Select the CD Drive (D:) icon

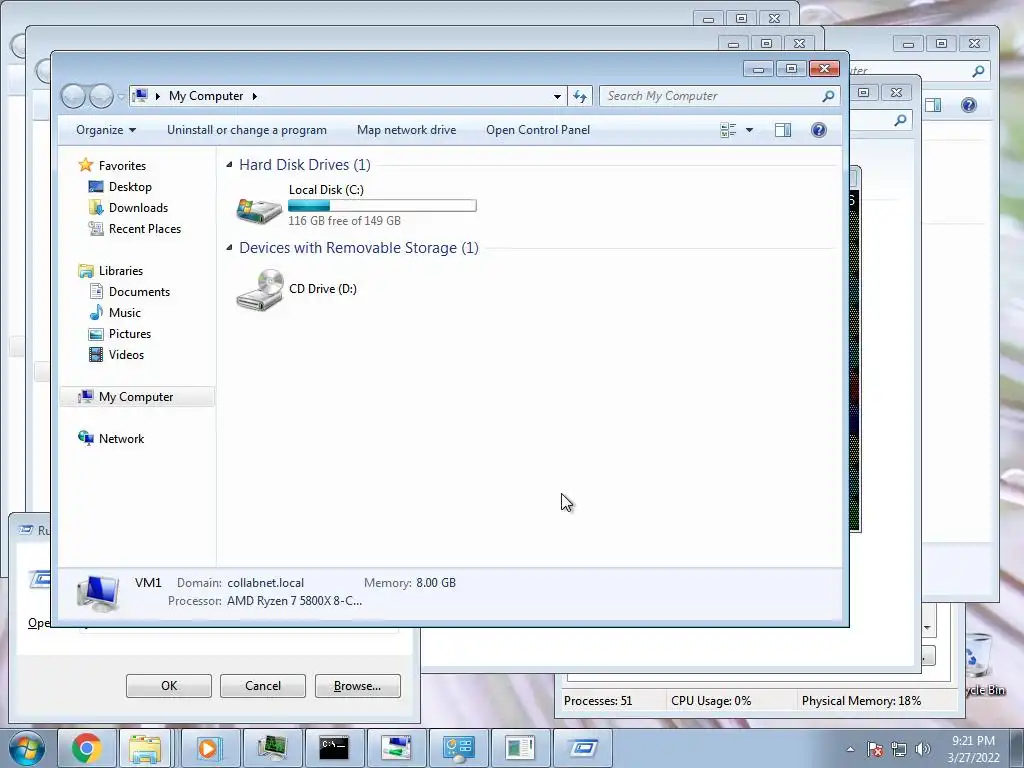259,289
